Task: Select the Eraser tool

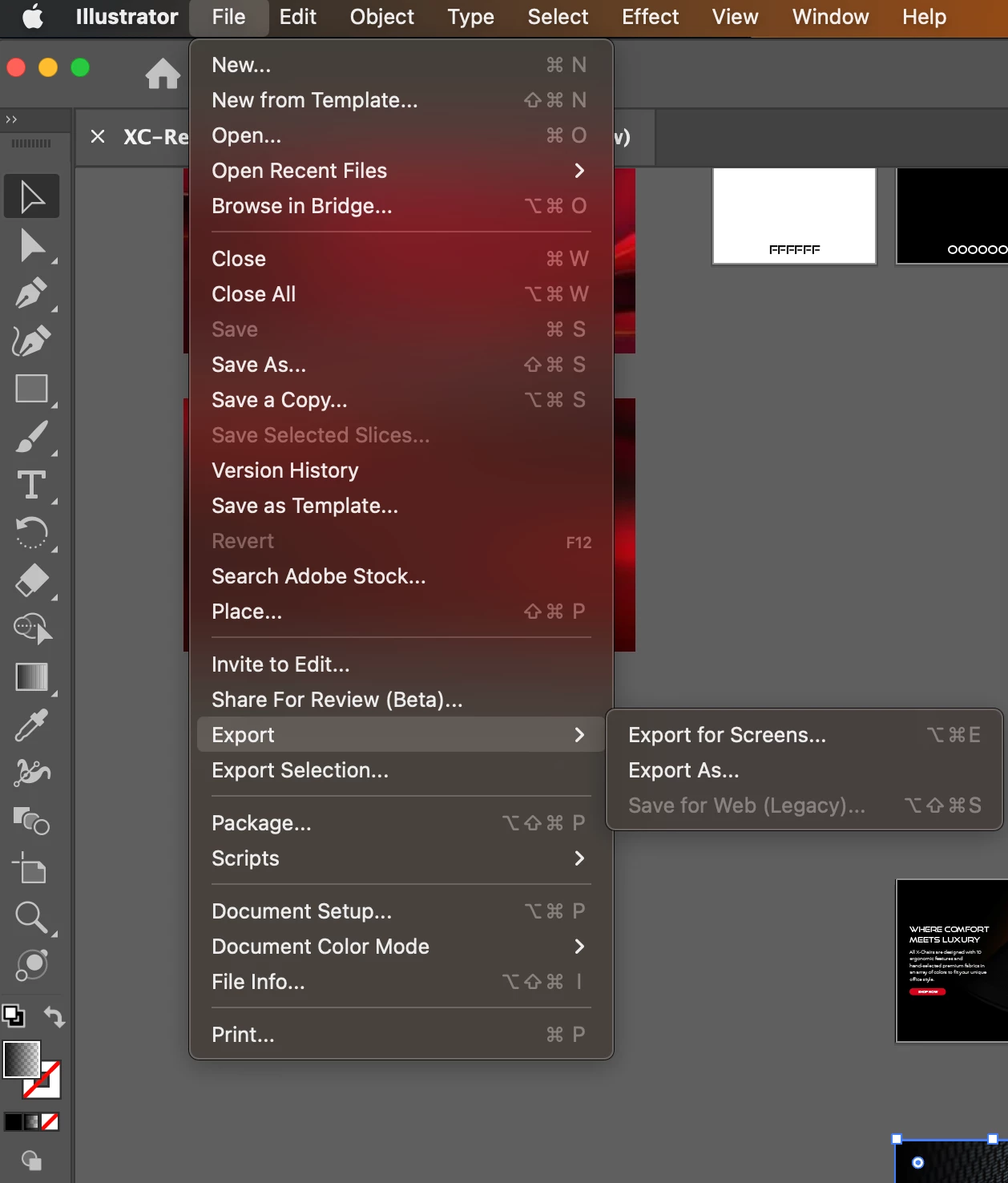Action: coord(32,581)
